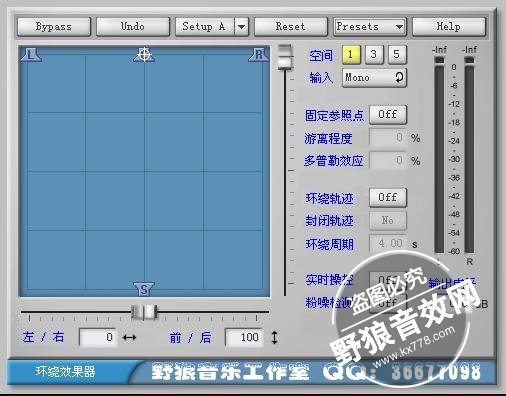Select space mode 1 button
Image resolution: width=506 pixels, height=396 pixels.
pyautogui.click(x=351, y=54)
